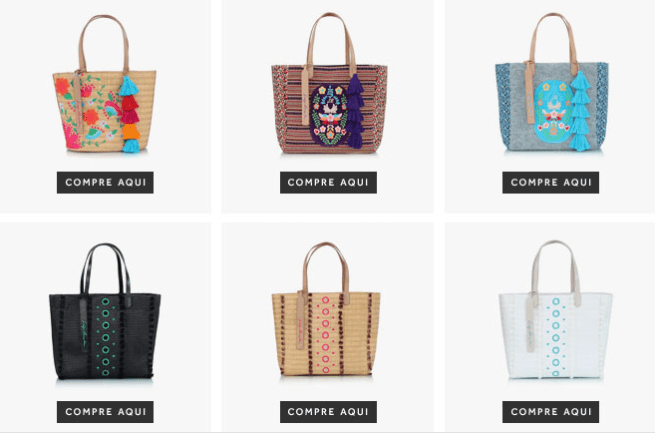Image resolution: width=655 pixels, height=433 pixels.
Task: Open the floral embroidered straw bucket bag image
Action: (x=104, y=84)
